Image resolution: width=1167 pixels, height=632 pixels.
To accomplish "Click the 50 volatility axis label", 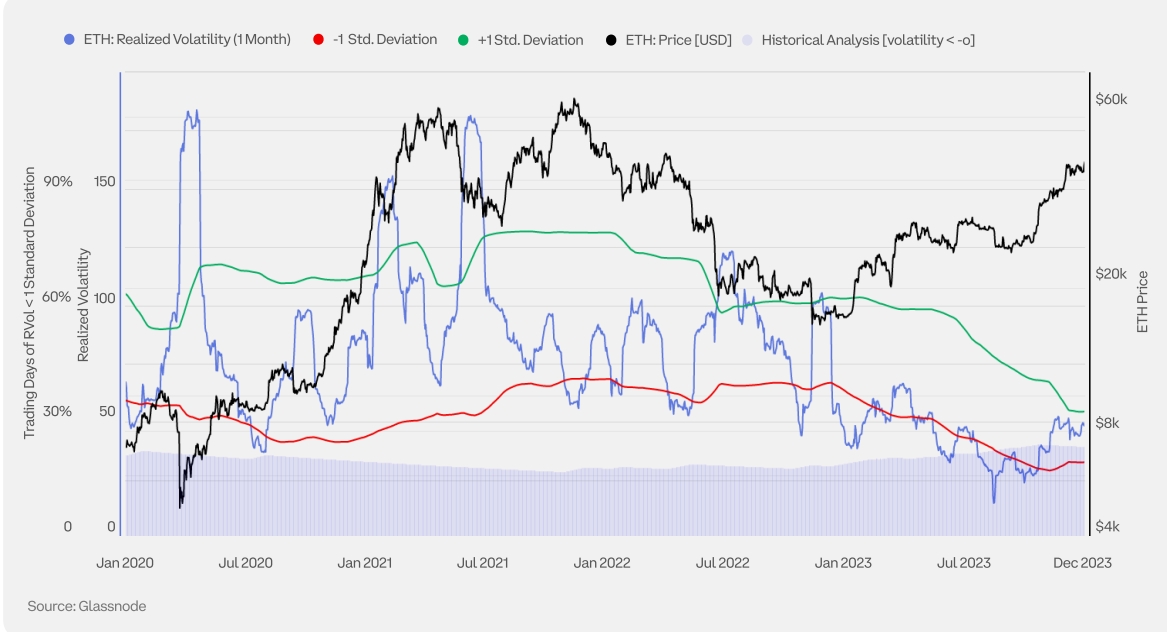I will coord(108,412).
